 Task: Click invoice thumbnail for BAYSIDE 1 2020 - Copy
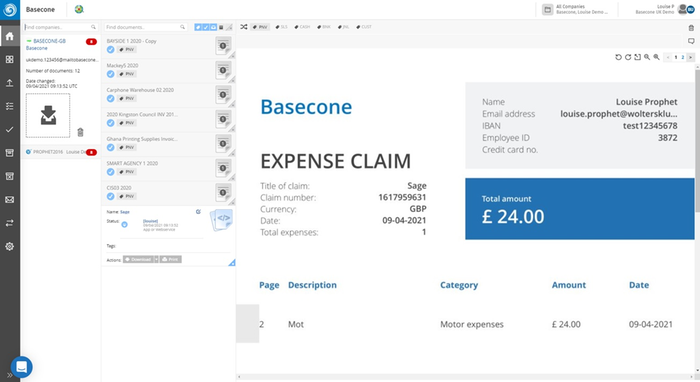[x=223, y=46]
